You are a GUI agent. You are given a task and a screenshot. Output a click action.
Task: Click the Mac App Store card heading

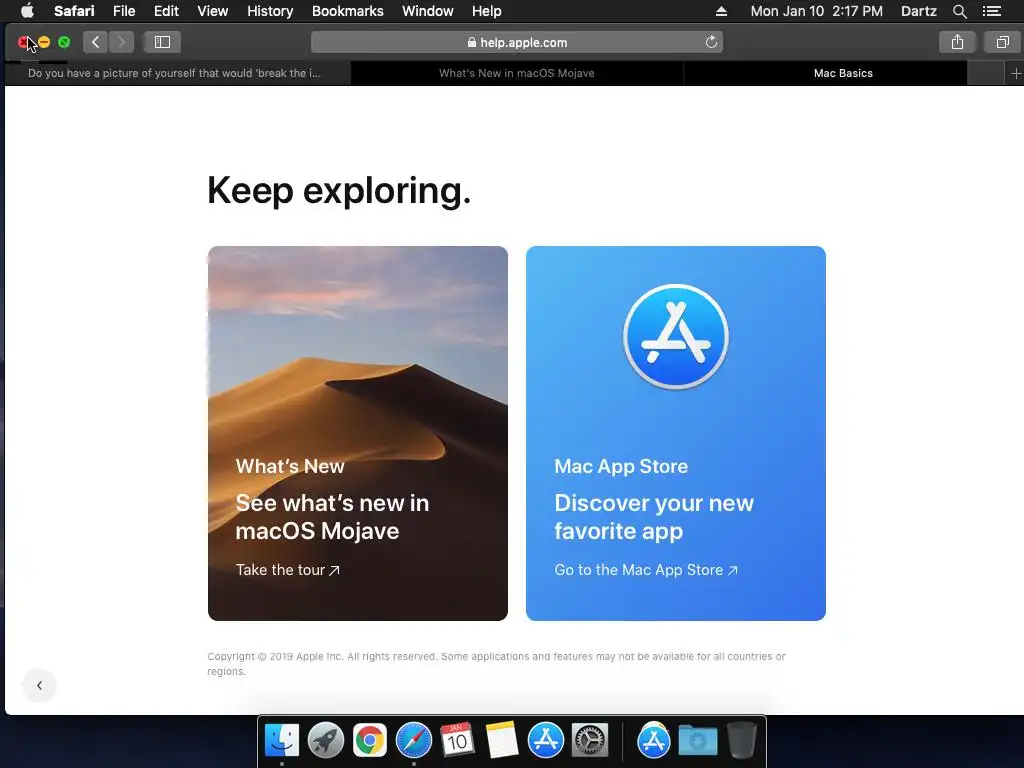coord(621,466)
